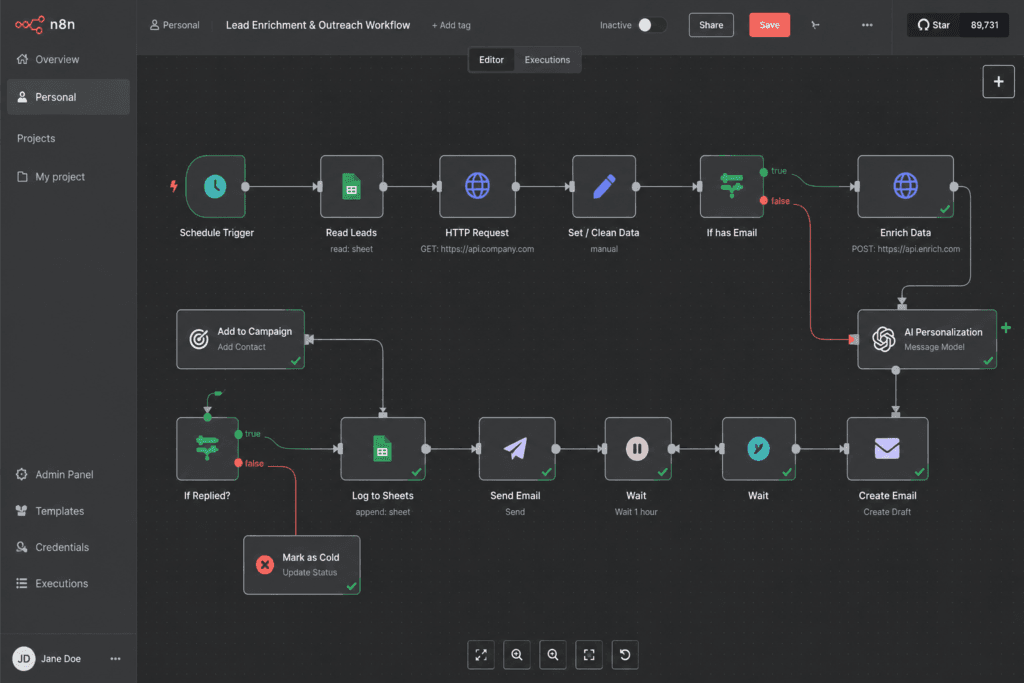Click the true output of If Replied?
The image size is (1024, 683).
238,434
